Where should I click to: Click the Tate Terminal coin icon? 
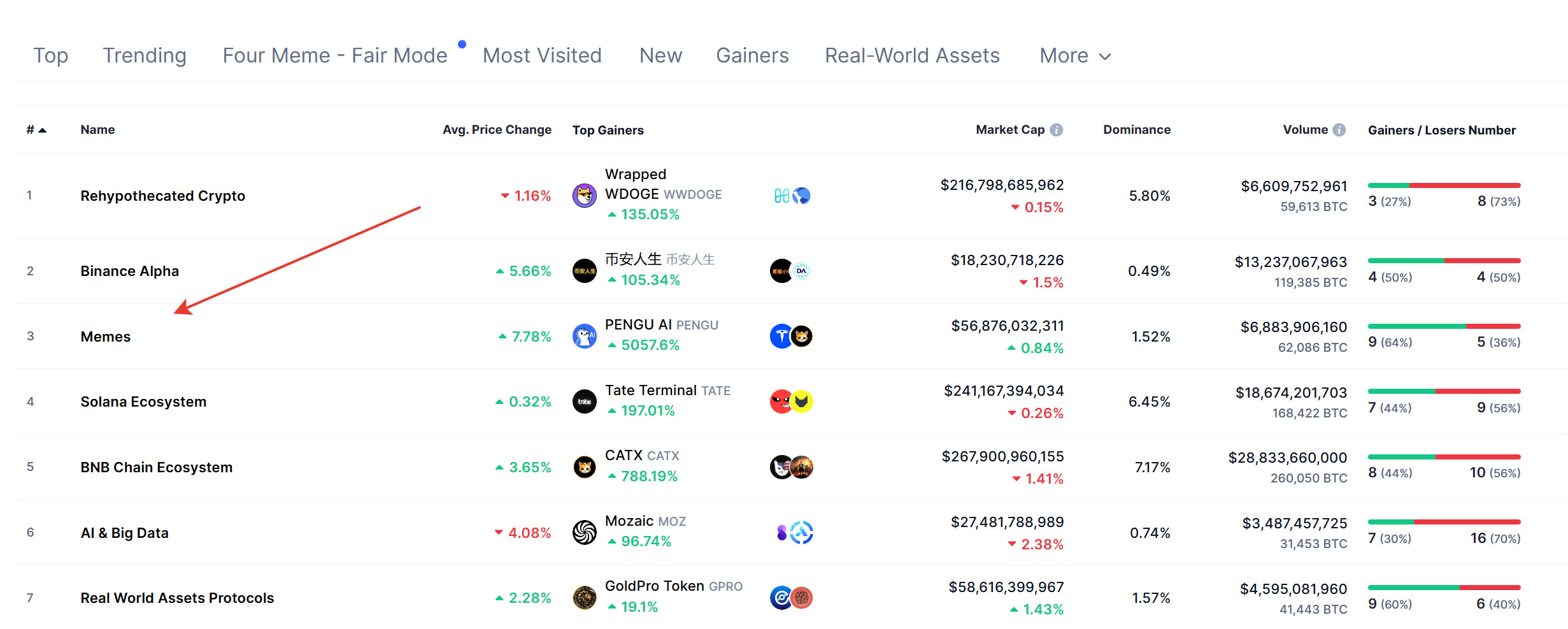584,401
